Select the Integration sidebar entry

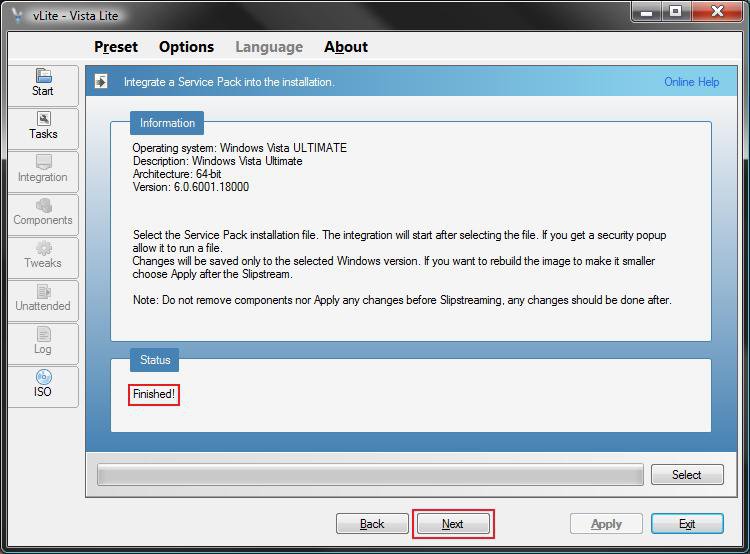click(x=43, y=171)
